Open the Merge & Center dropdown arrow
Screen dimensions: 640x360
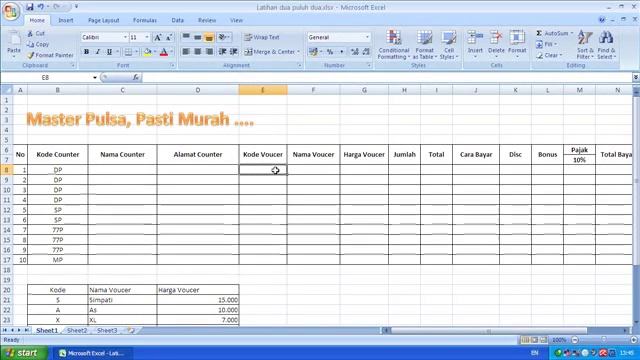[299, 52]
